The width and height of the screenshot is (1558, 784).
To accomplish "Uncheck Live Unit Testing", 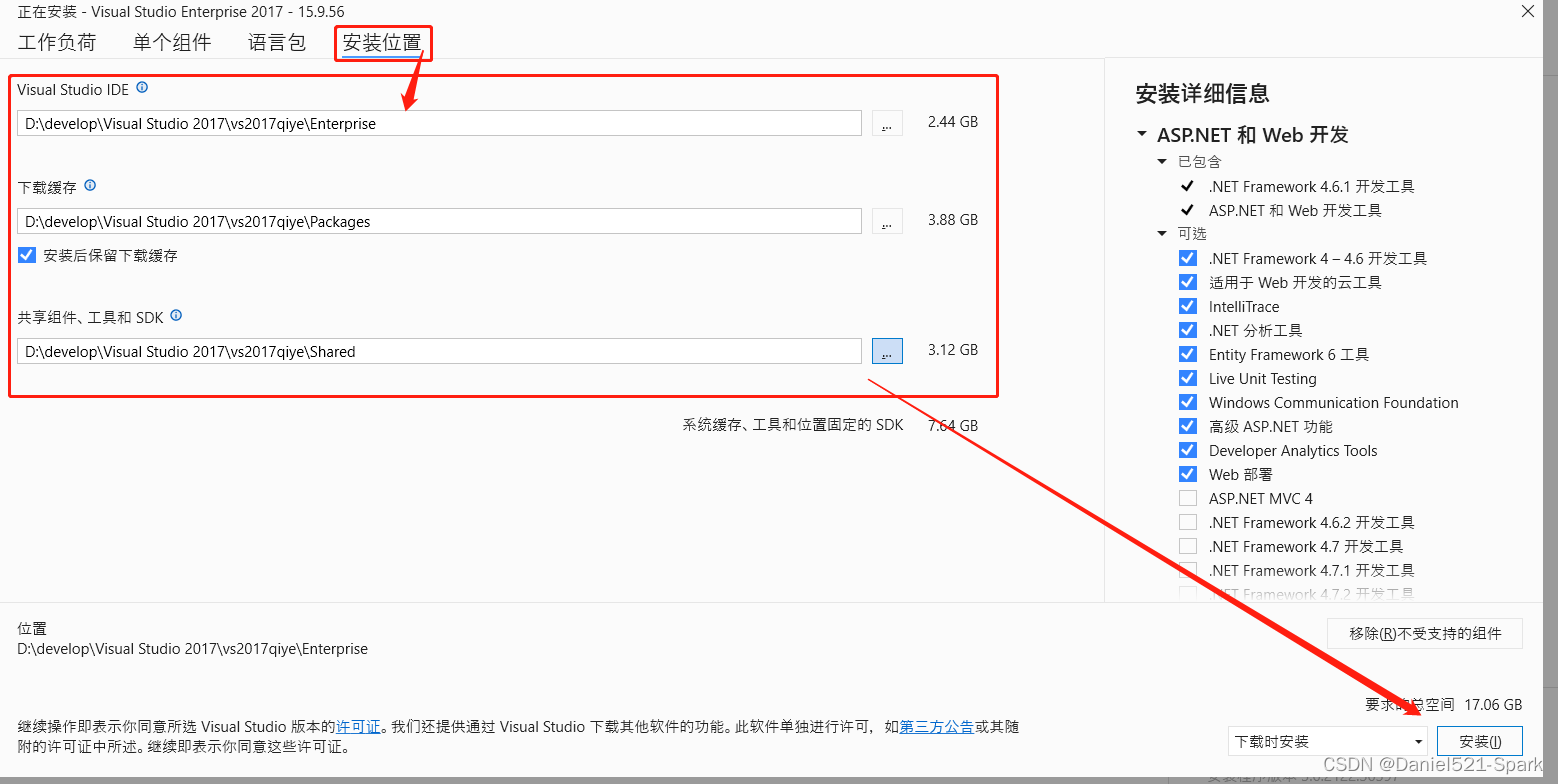I will 1188,378.
